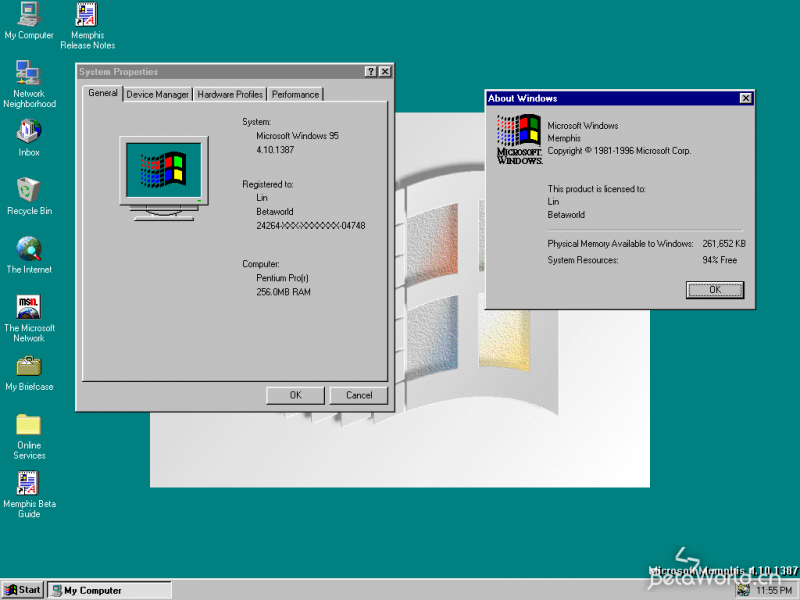The width and height of the screenshot is (800, 600).
Task: Open the Online Services folder
Action: 28,425
